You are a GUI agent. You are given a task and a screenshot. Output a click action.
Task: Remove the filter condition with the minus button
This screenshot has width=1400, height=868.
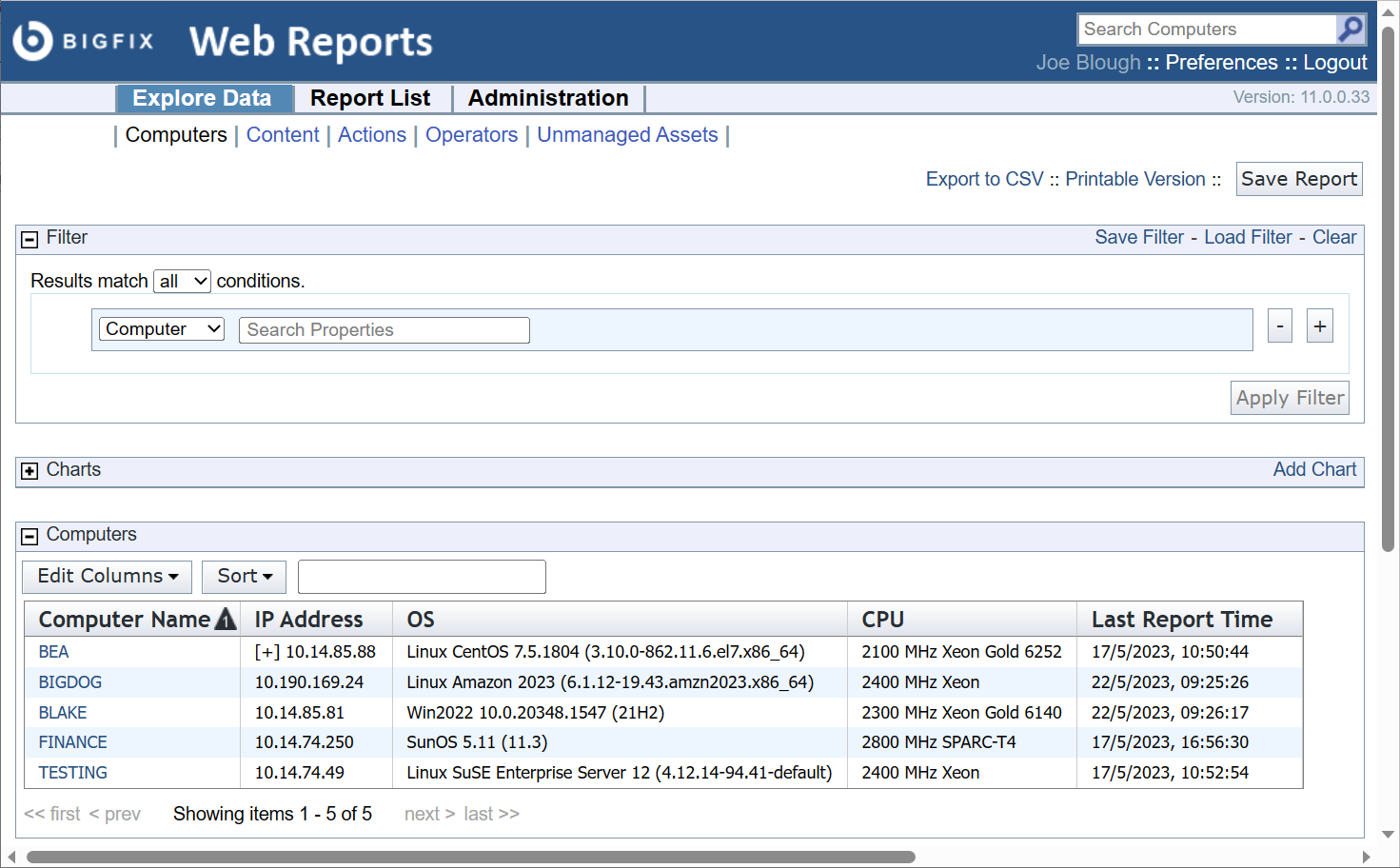click(x=1279, y=325)
